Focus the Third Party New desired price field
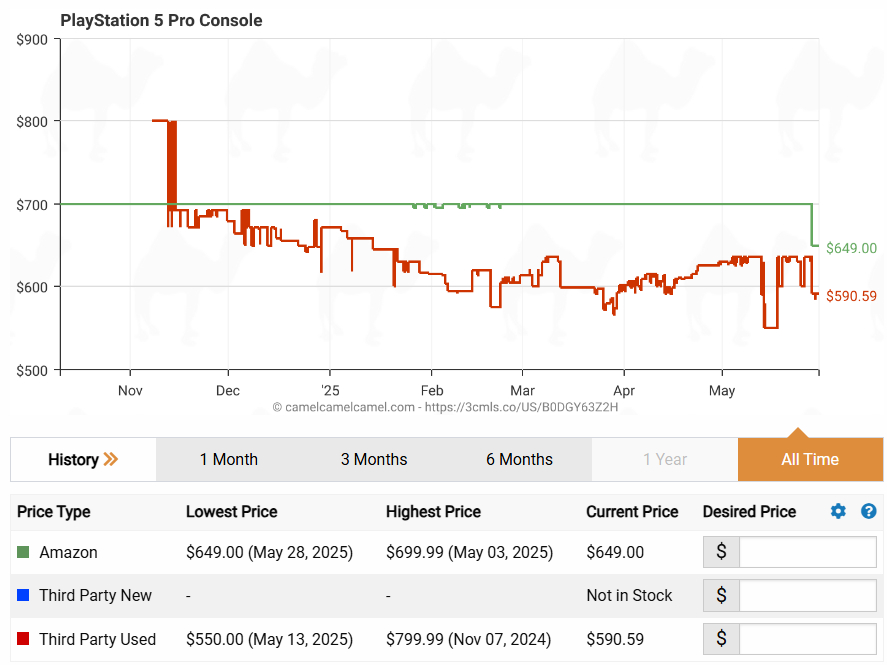 point(807,596)
